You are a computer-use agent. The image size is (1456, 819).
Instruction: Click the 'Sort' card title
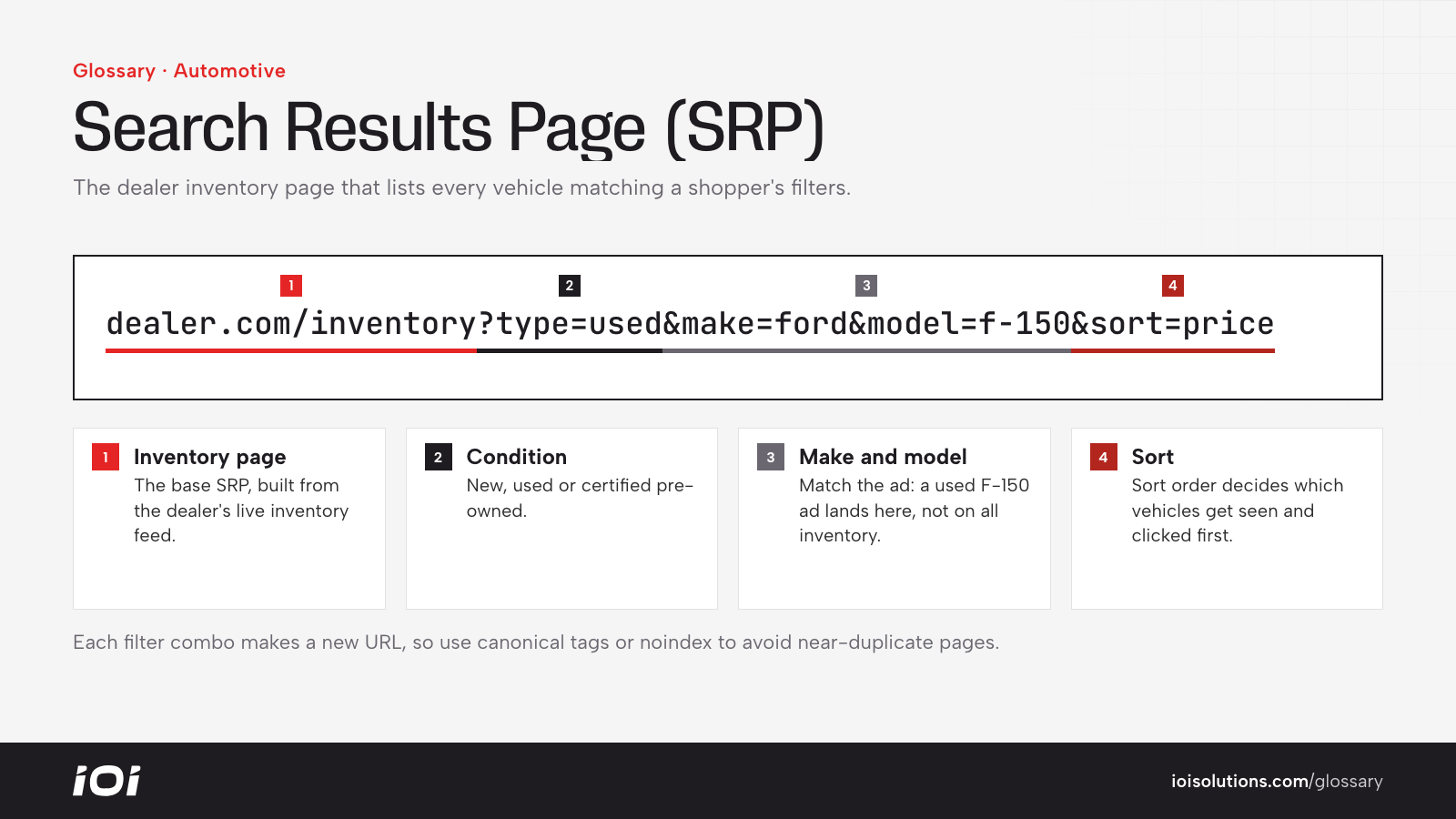pyautogui.click(x=1152, y=457)
